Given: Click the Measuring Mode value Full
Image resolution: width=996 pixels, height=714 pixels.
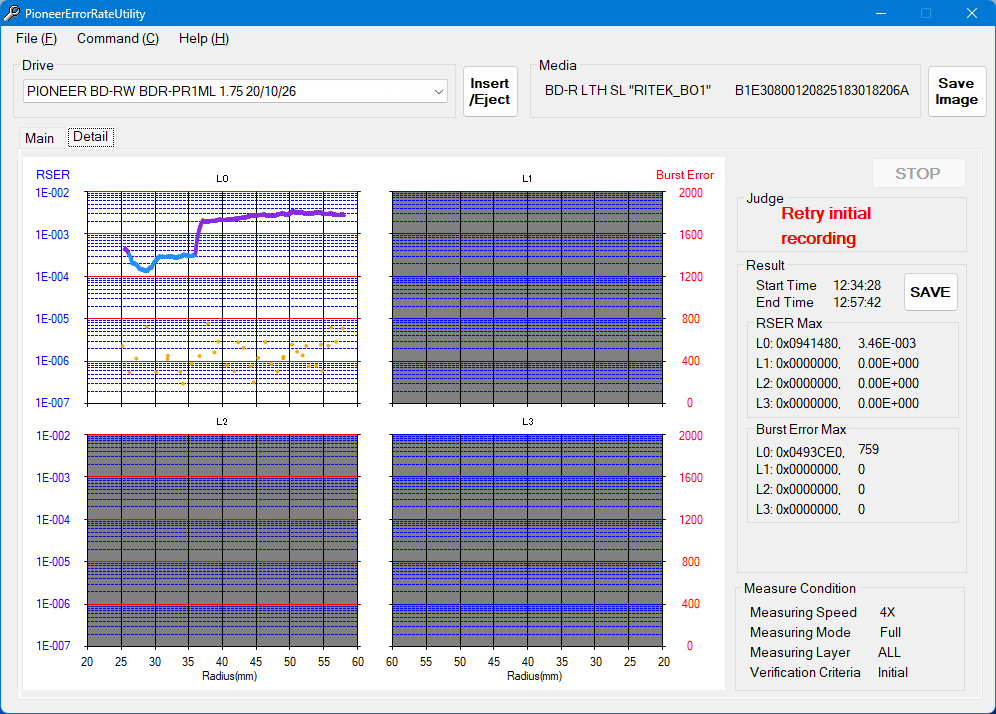Looking at the screenshot, I should coord(890,633).
